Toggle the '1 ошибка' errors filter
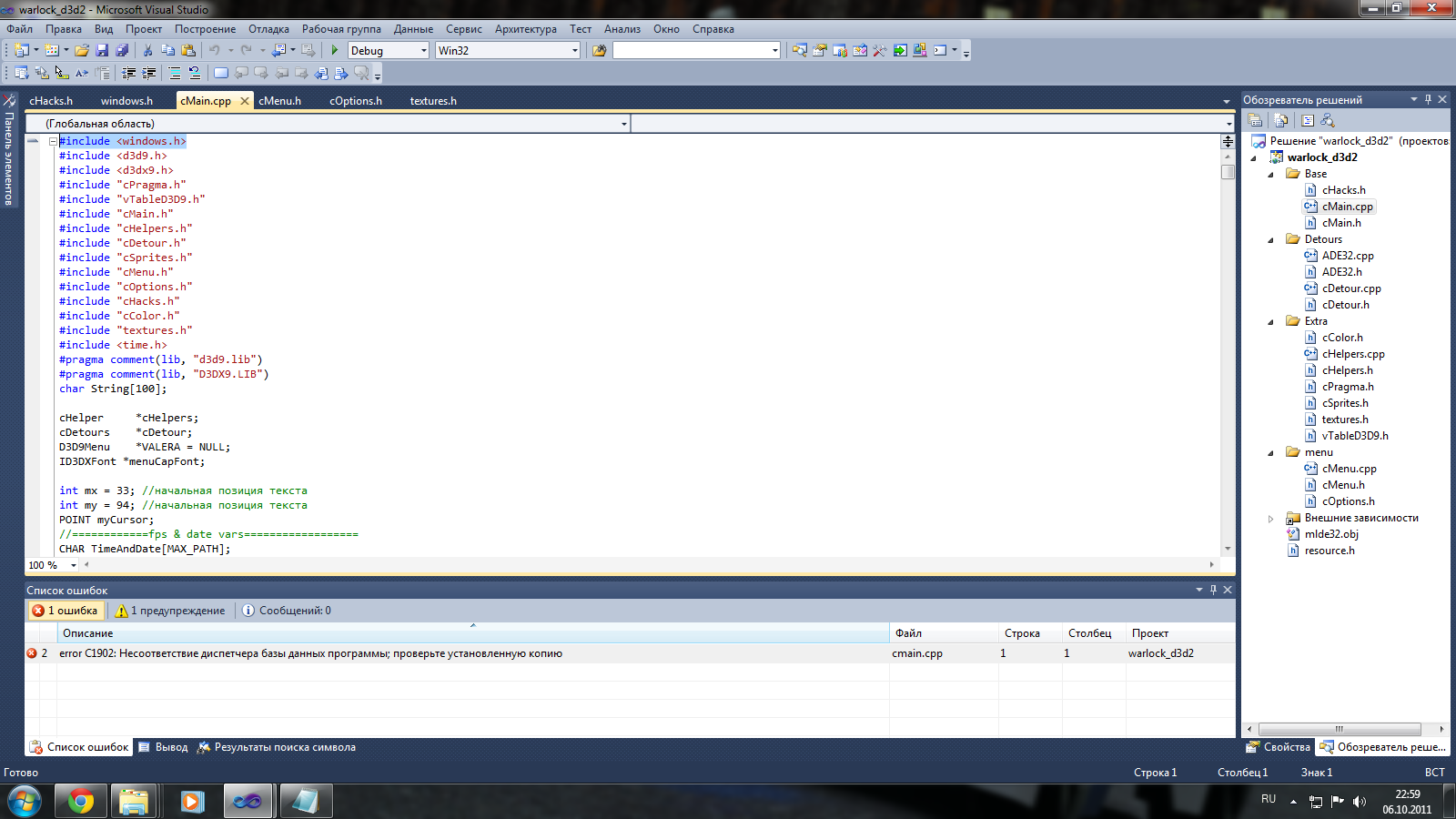The height and width of the screenshot is (819, 1456). point(65,611)
